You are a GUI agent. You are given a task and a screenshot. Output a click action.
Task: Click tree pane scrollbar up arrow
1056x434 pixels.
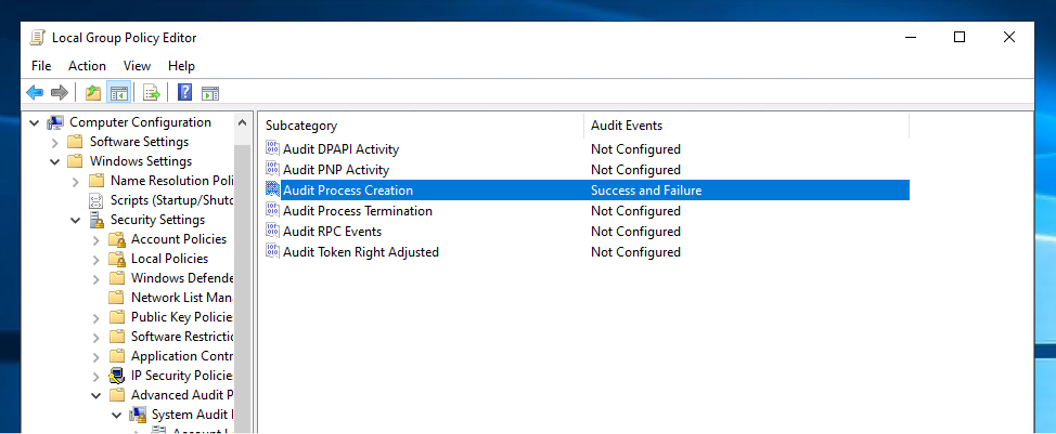pyautogui.click(x=242, y=123)
